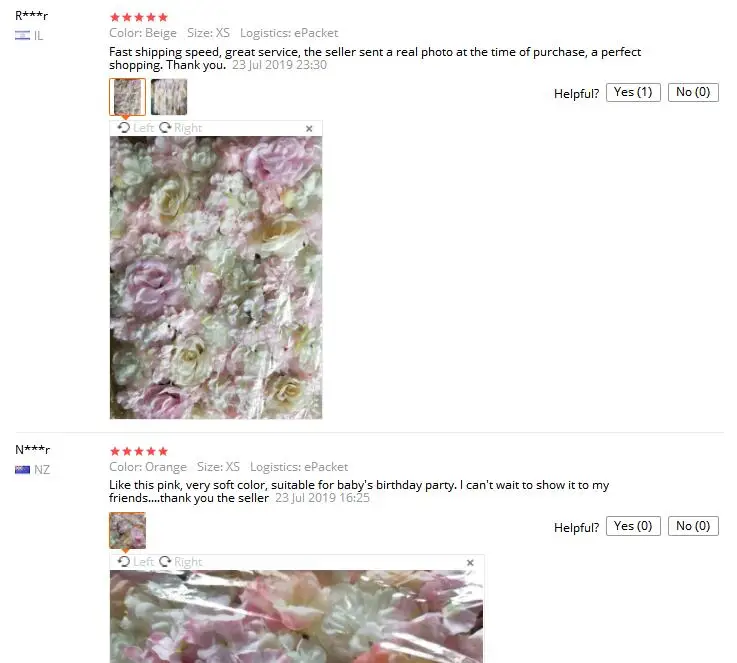Open second thumbnail in R***r's review
737x663 pixels.
pyautogui.click(x=169, y=97)
